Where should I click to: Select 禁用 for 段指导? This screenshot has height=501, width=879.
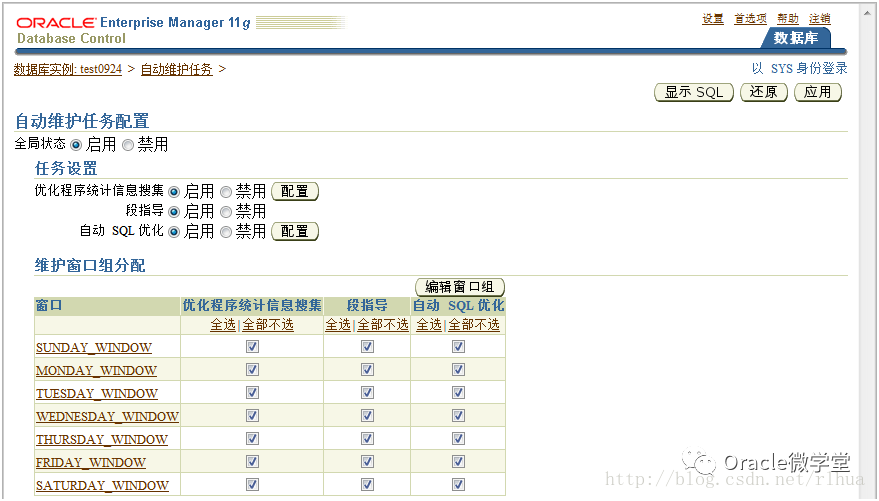pos(226,212)
